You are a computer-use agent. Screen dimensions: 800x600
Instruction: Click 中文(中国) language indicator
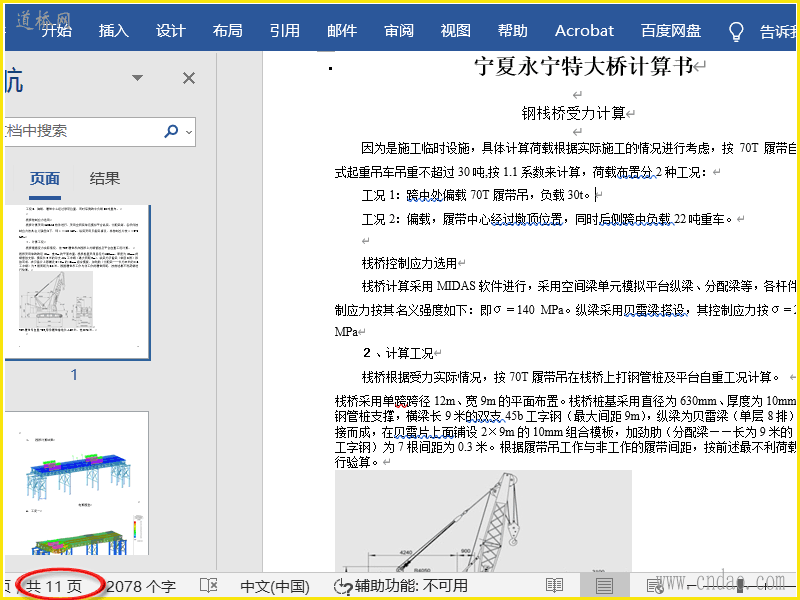coord(275,586)
